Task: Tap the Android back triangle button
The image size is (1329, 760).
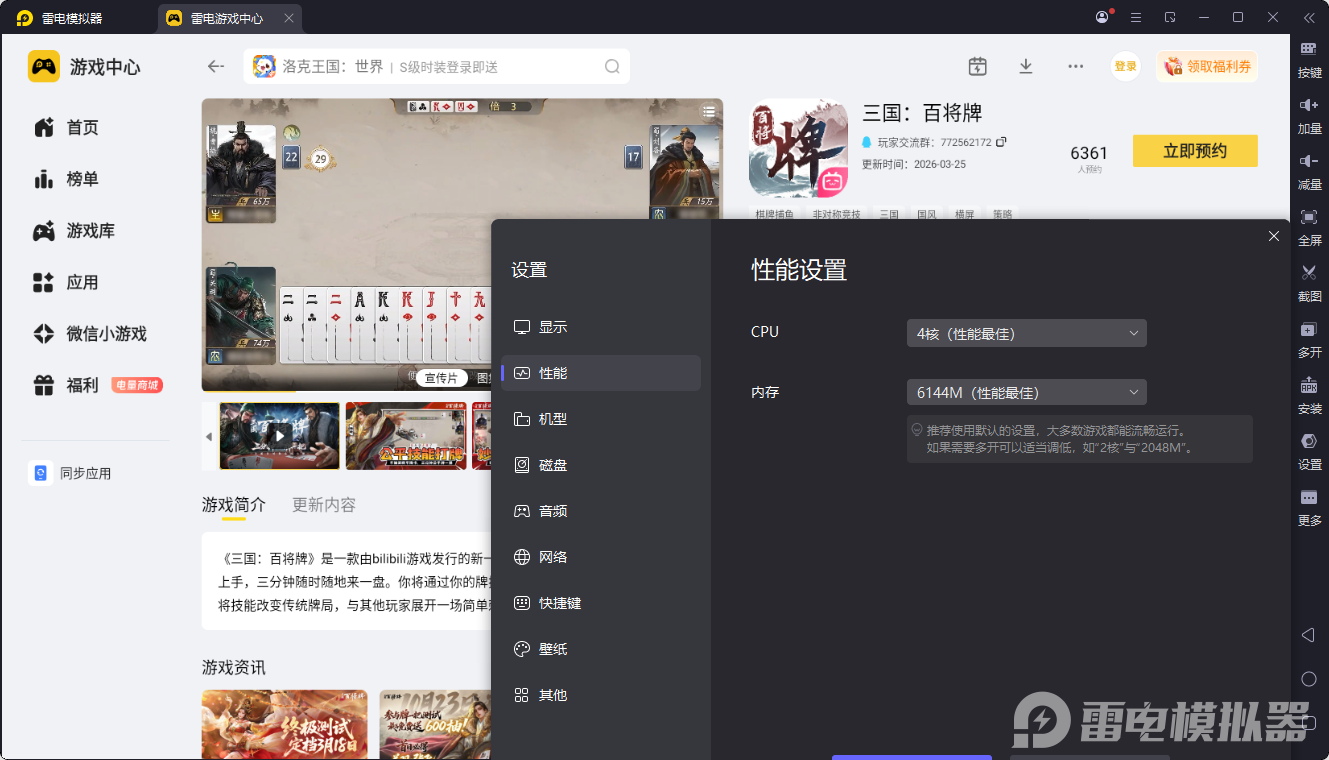Action: tap(1308, 635)
